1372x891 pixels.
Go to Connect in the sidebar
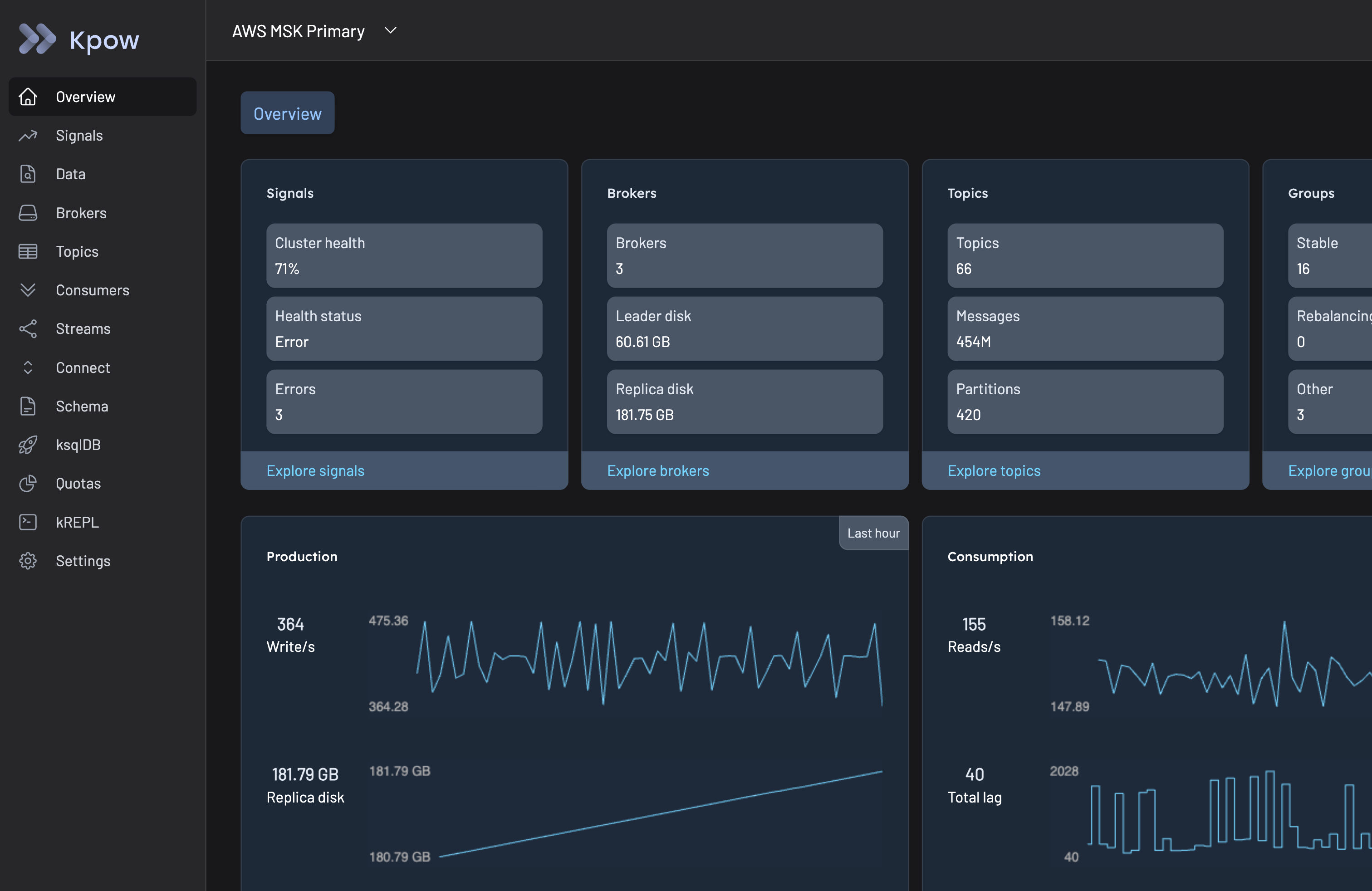click(103, 367)
